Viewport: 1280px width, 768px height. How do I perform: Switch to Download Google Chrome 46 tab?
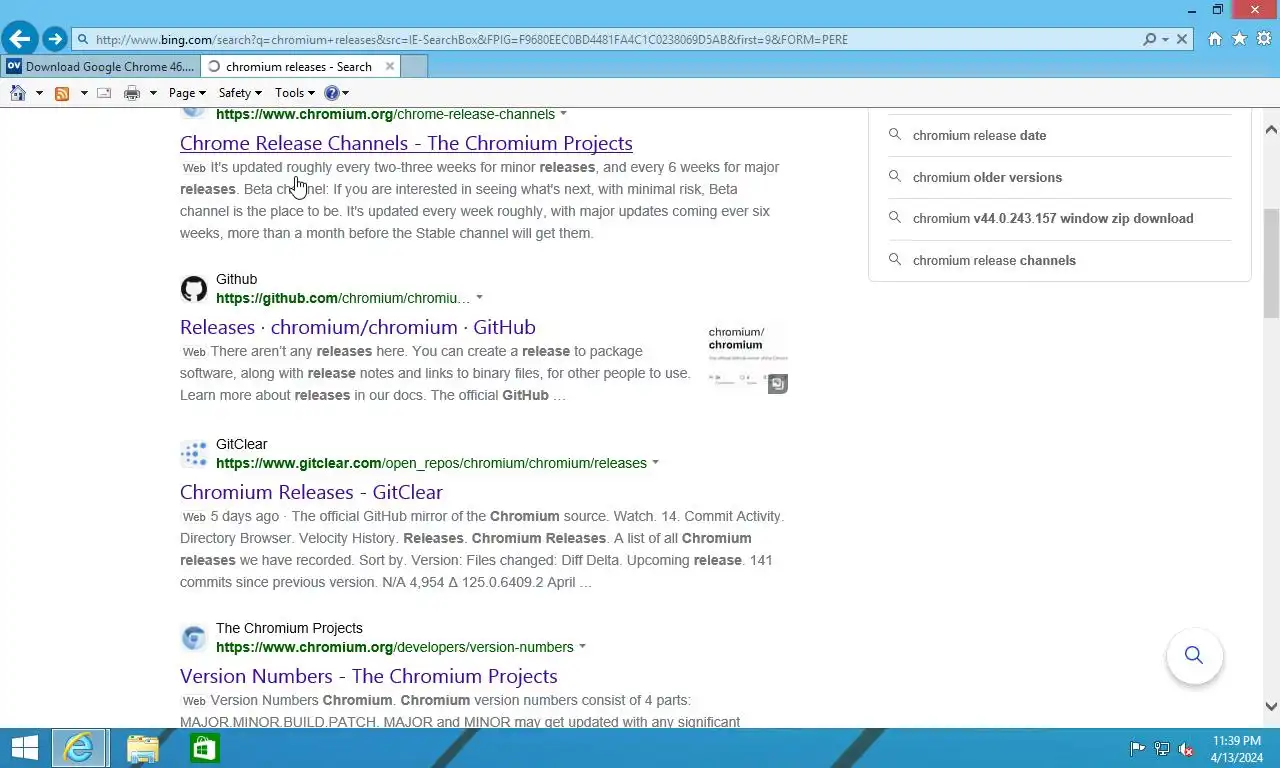100,67
